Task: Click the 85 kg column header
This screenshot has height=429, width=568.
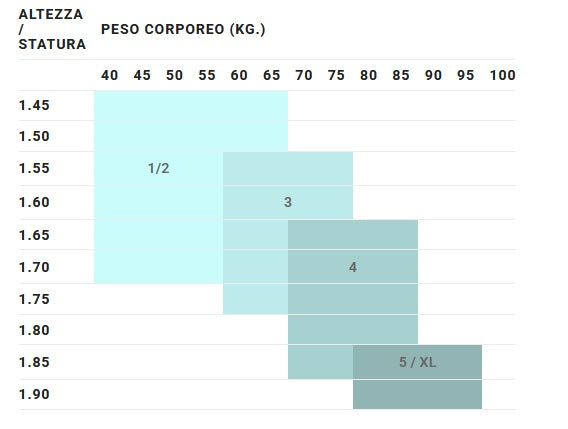Action: [x=401, y=75]
